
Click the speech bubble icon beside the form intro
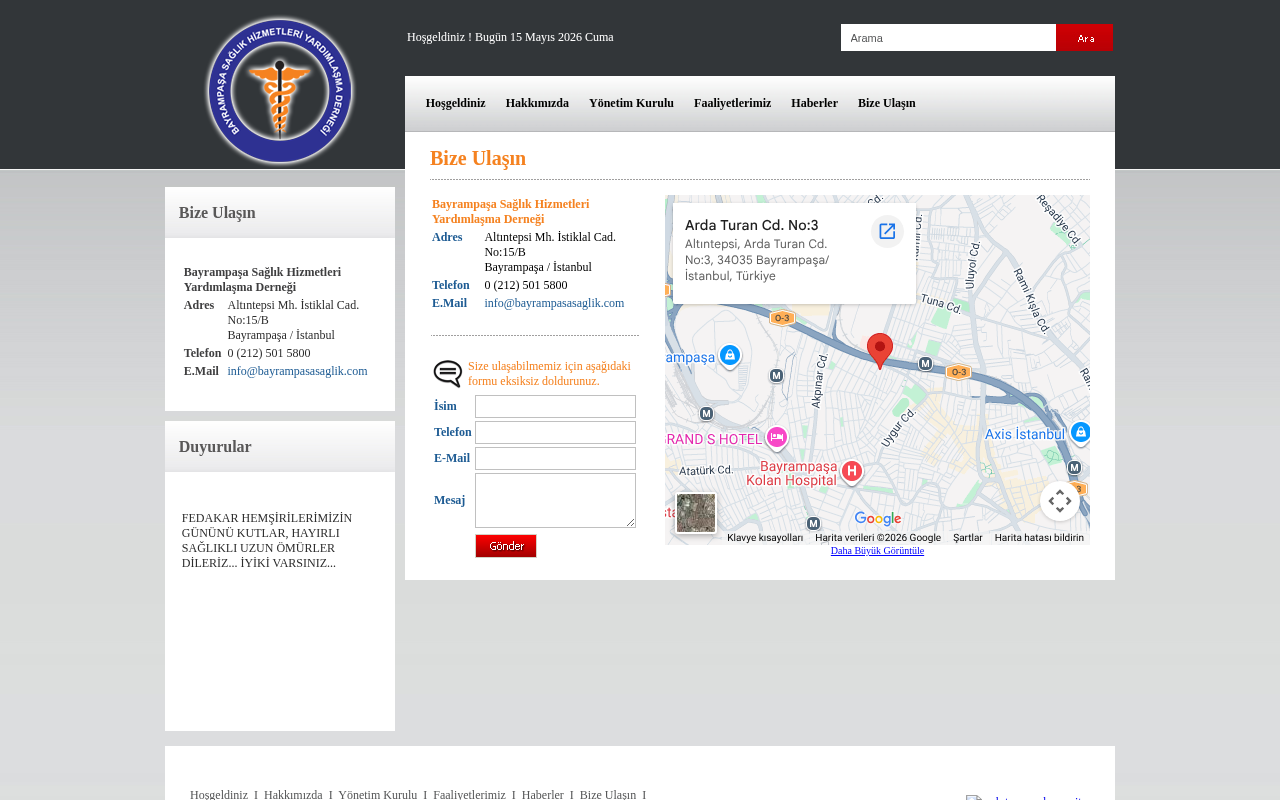coord(448,374)
